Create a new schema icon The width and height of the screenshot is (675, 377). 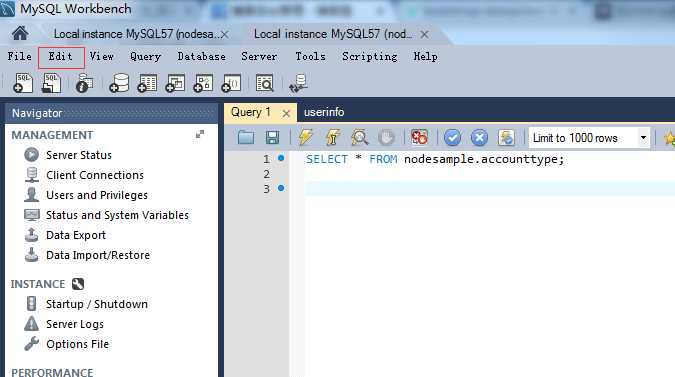(119, 83)
